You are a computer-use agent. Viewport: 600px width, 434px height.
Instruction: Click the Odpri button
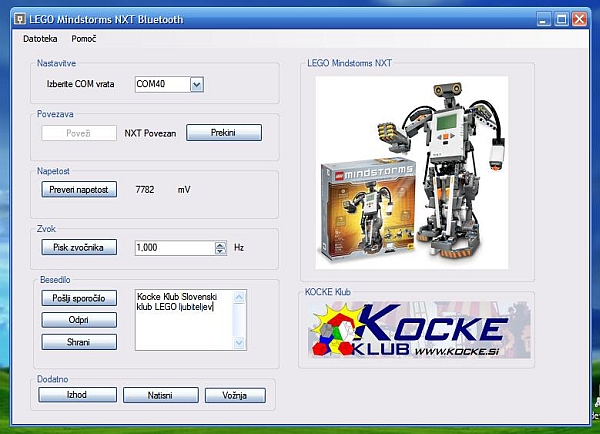pyautogui.click(x=79, y=320)
